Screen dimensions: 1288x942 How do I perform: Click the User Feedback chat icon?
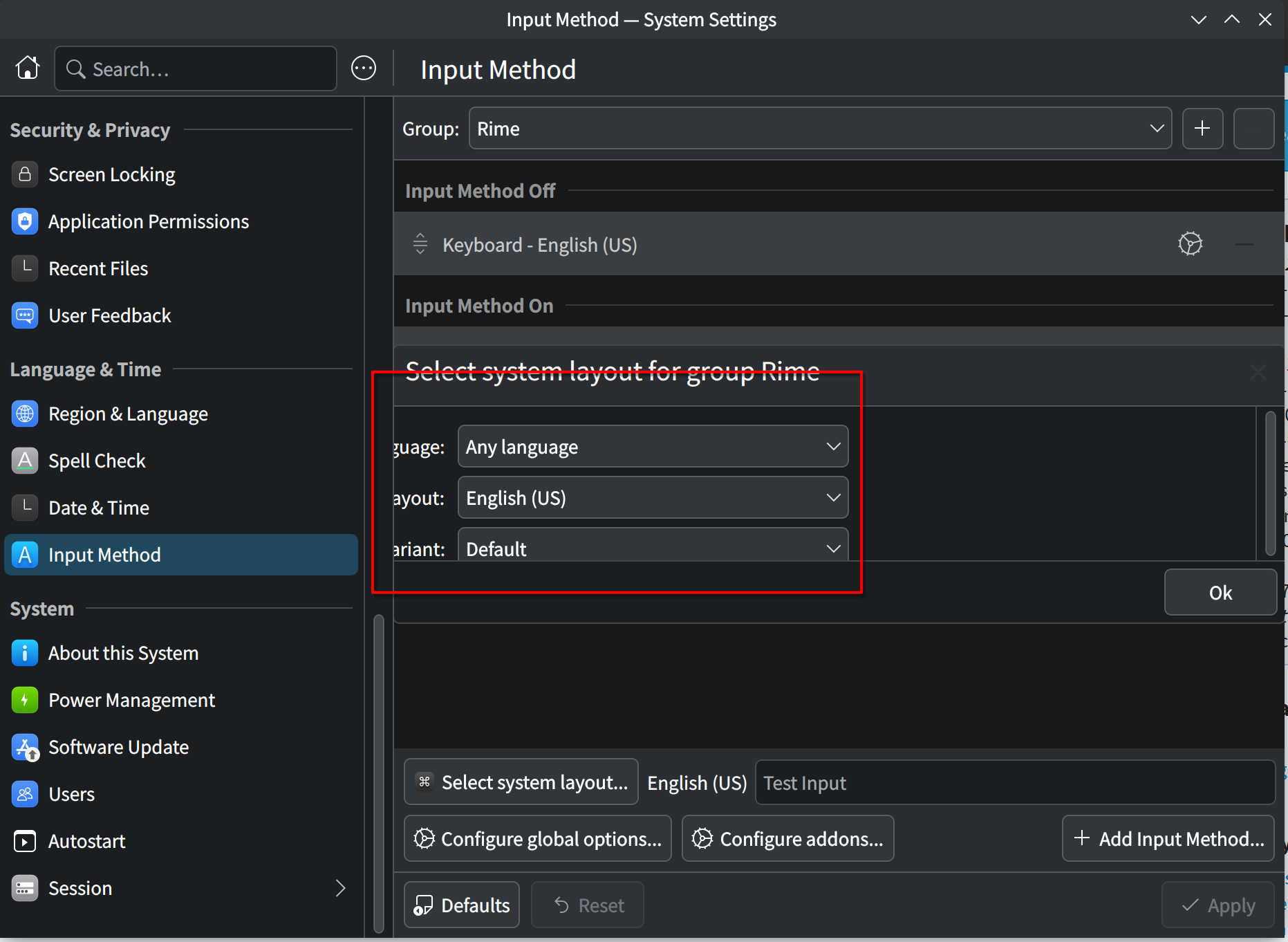pos(25,315)
